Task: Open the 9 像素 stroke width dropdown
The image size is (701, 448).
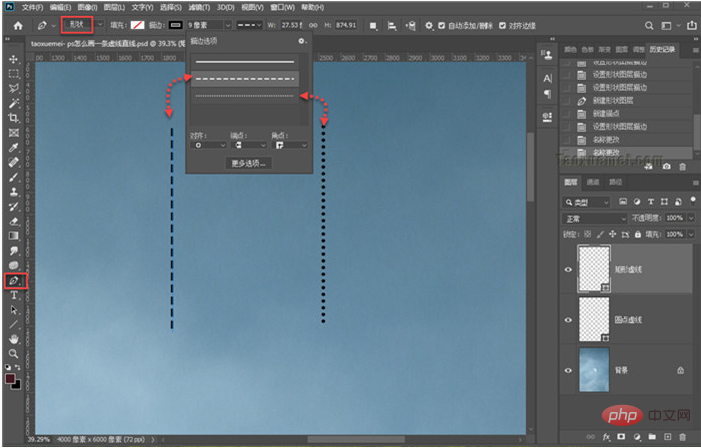Action: coord(228,25)
